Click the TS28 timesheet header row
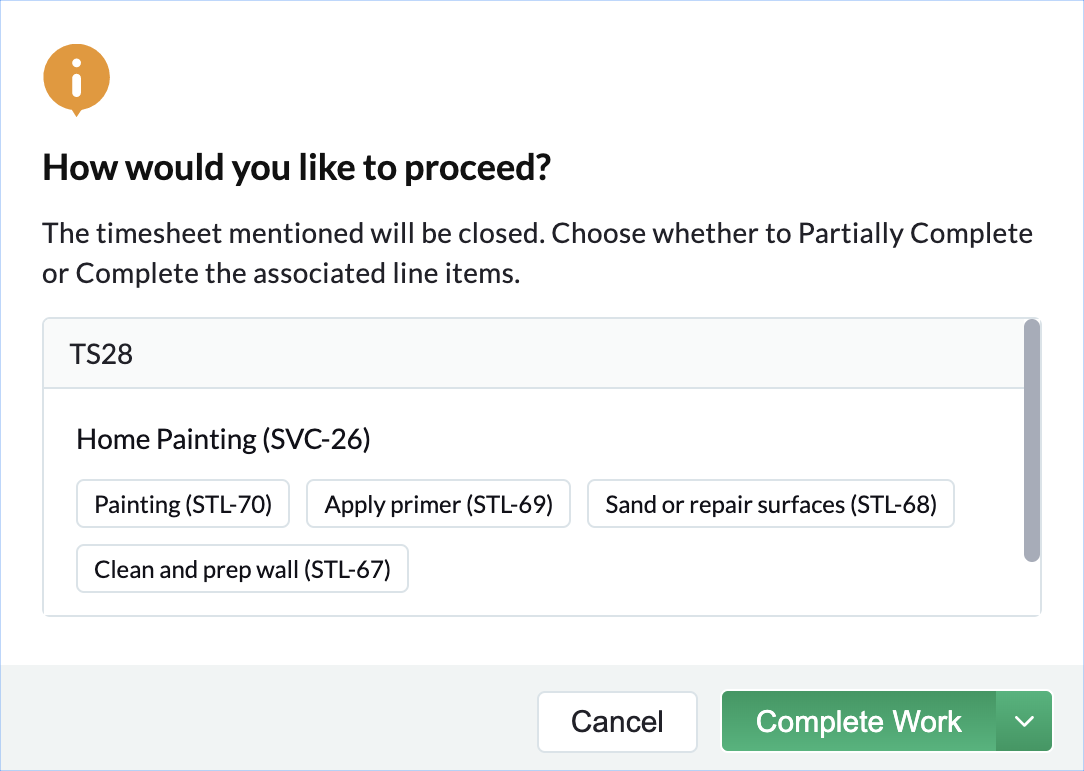 [x=500, y=354]
